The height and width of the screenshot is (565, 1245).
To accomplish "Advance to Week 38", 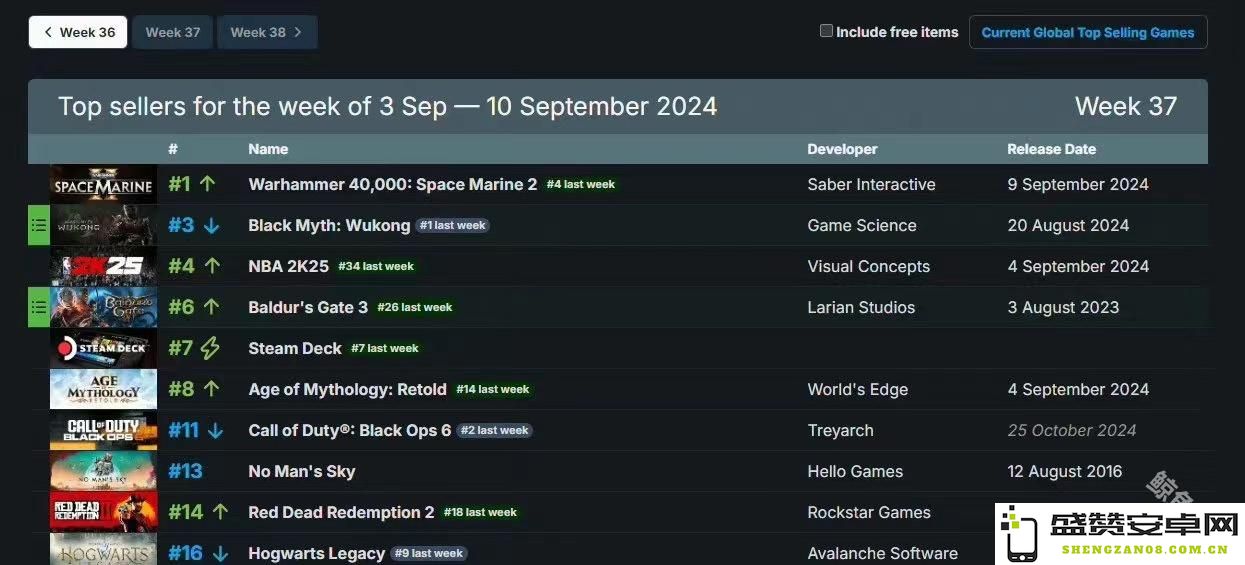I will click(x=267, y=32).
